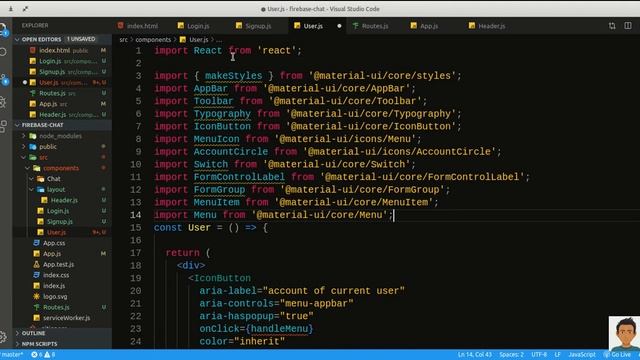The image size is (640, 360).
Task: Collapse the Open Editors section
Action: click(x=41, y=39)
